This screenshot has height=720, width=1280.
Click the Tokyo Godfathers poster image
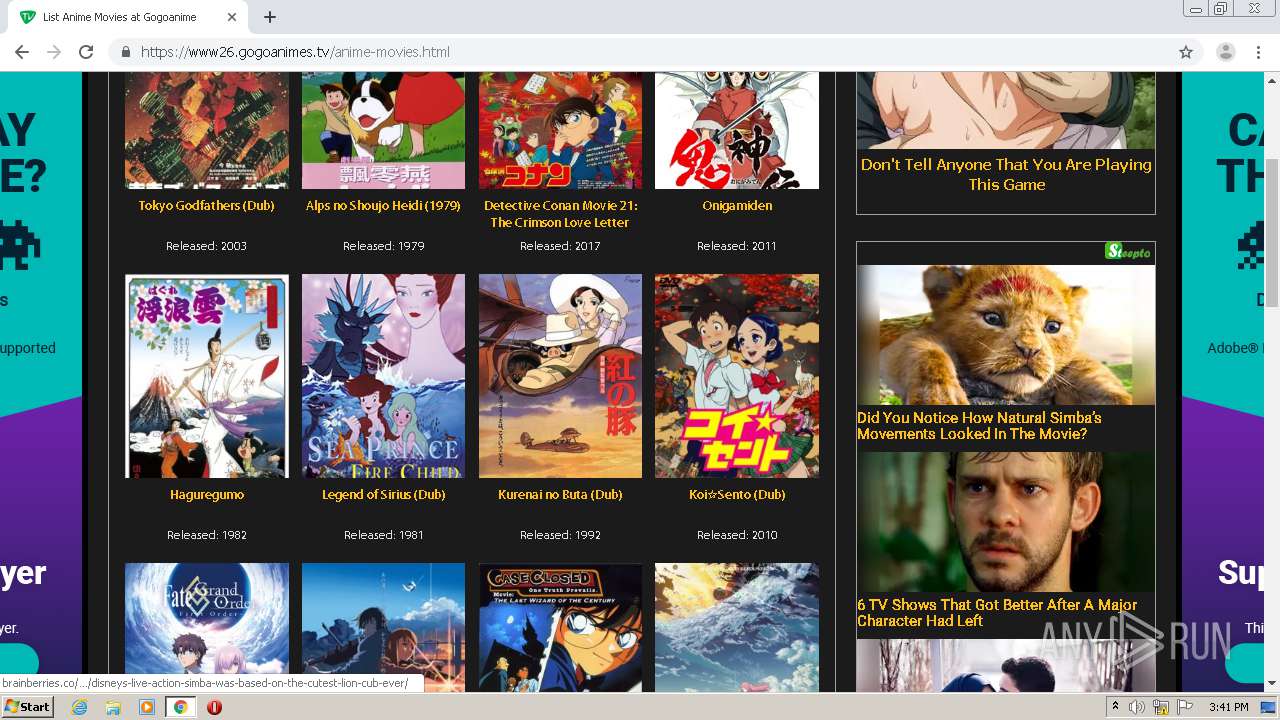[206, 130]
